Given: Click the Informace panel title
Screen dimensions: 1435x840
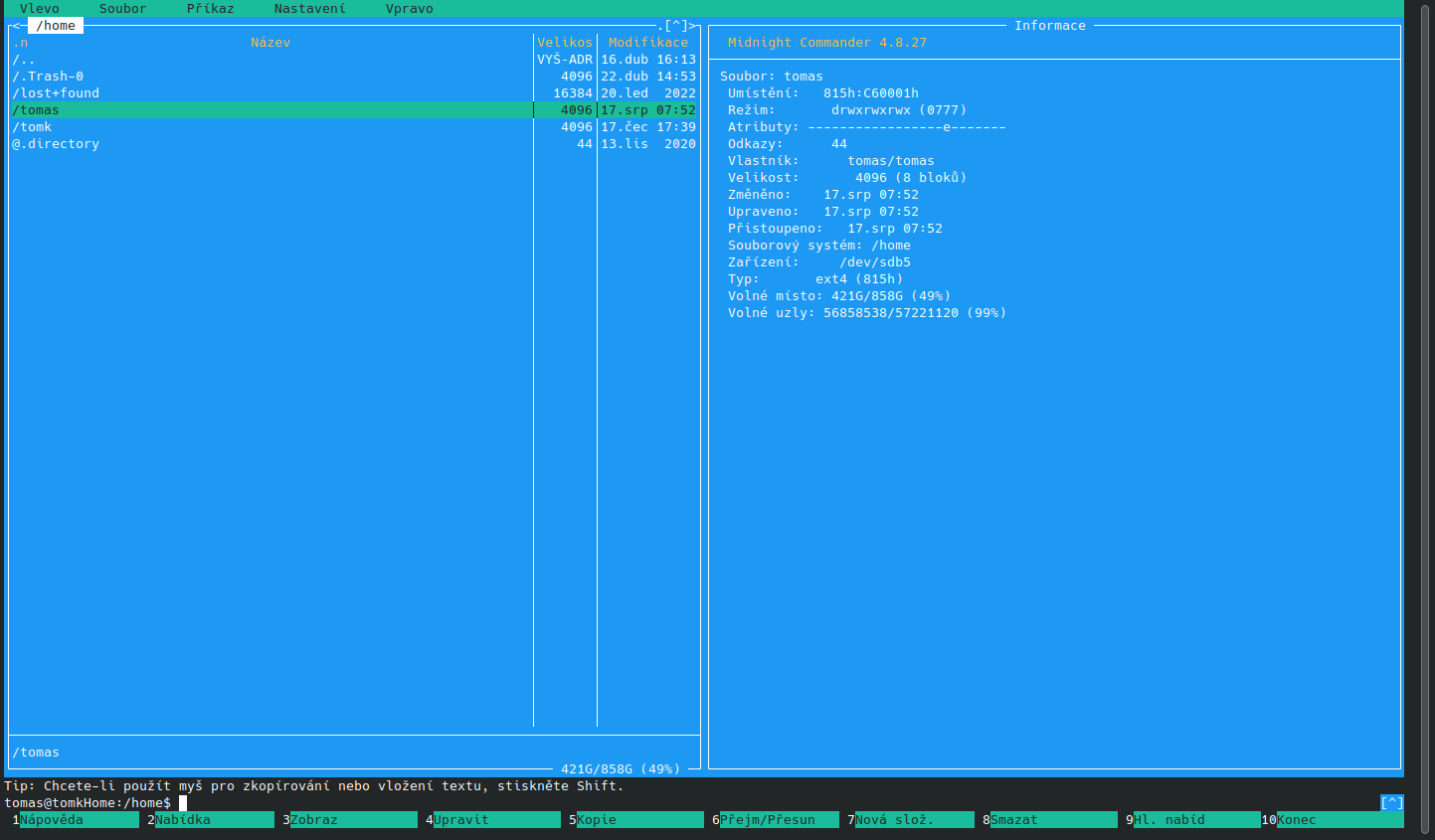Looking at the screenshot, I should coord(1050,26).
